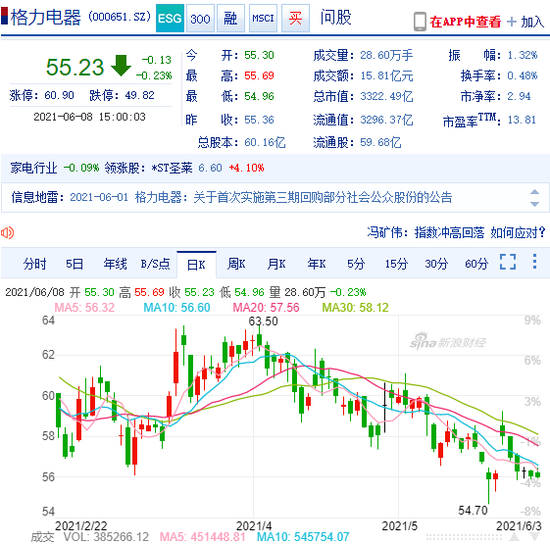Click the 总市值 3322.49亿 value
Viewport: 550px width, 544px height.
[x=387, y=96]
